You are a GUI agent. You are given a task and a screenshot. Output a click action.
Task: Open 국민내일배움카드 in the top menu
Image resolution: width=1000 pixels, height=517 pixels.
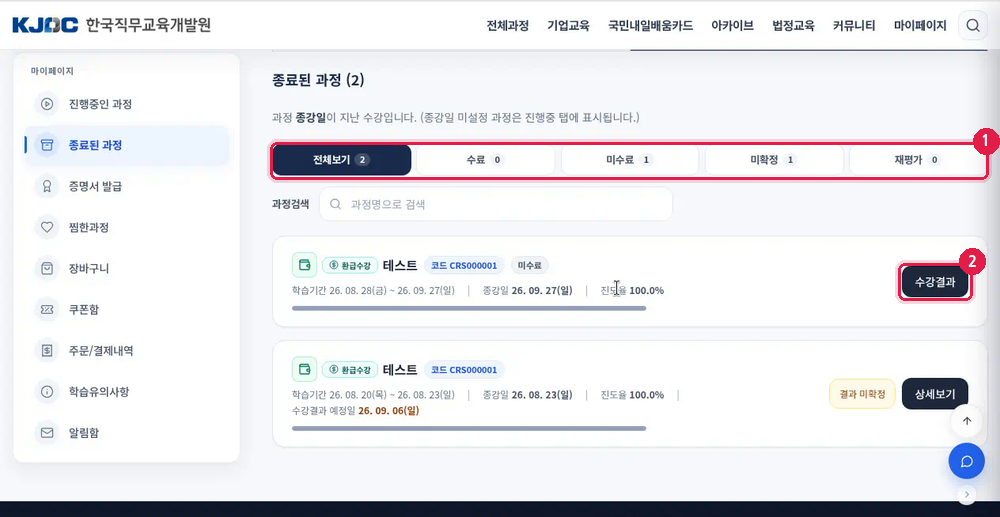[651, 26]
